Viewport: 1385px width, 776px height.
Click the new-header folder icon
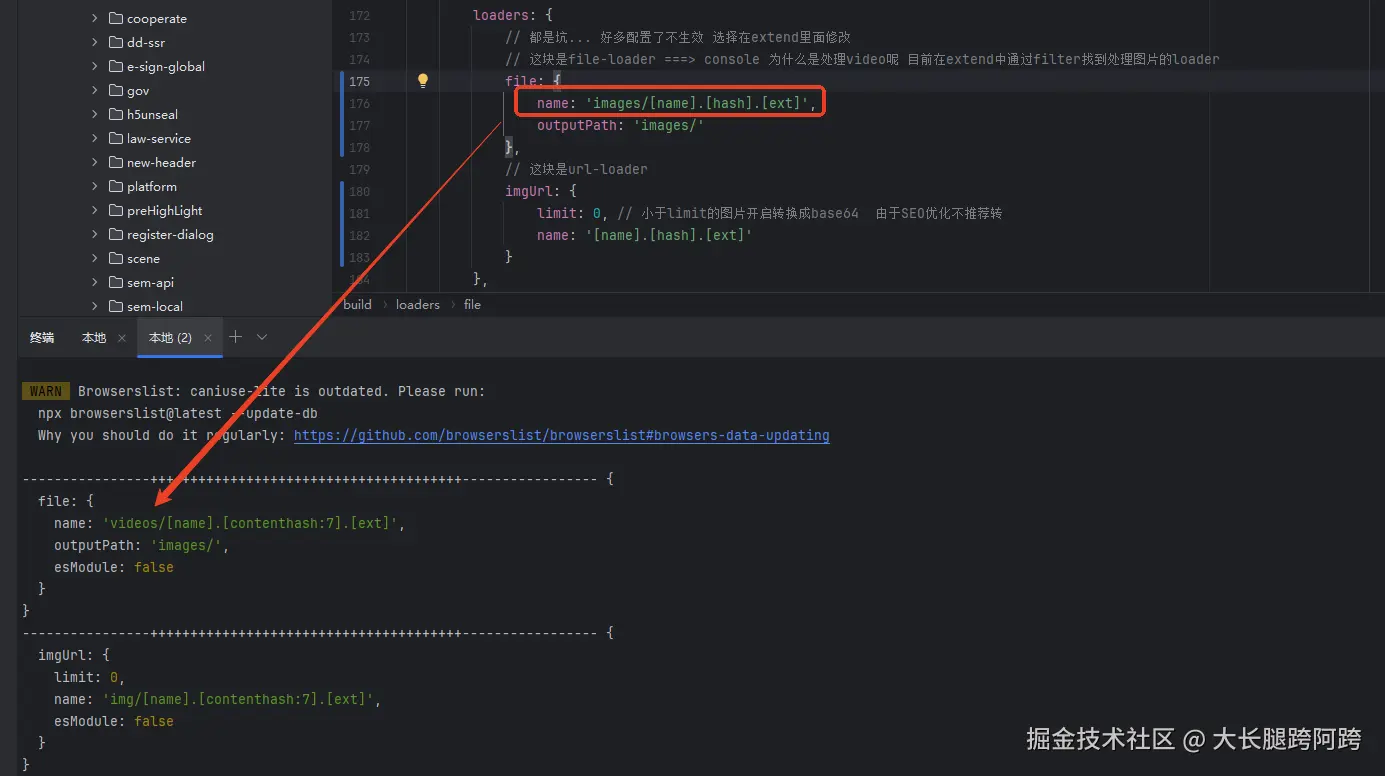[115, 162]
